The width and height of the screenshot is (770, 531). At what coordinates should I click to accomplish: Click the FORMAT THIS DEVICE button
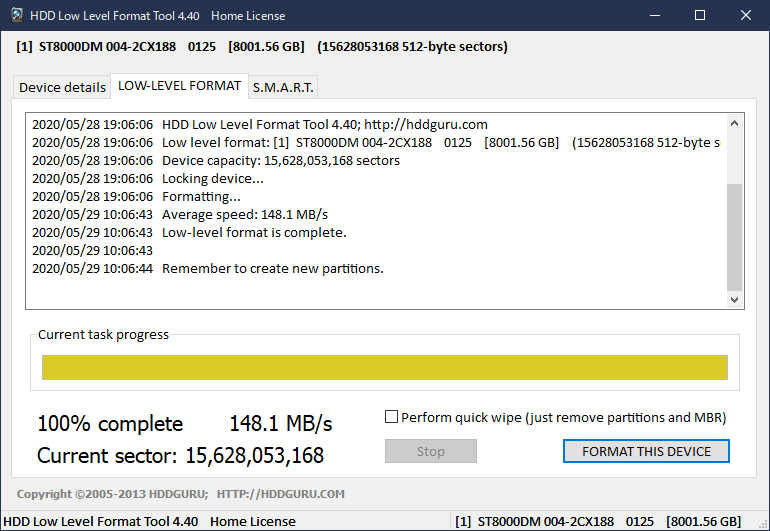point(646,451)
